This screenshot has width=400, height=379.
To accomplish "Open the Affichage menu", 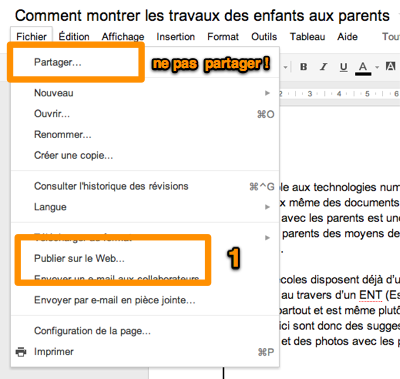I will pyautogui.click(x=123, y=36).
